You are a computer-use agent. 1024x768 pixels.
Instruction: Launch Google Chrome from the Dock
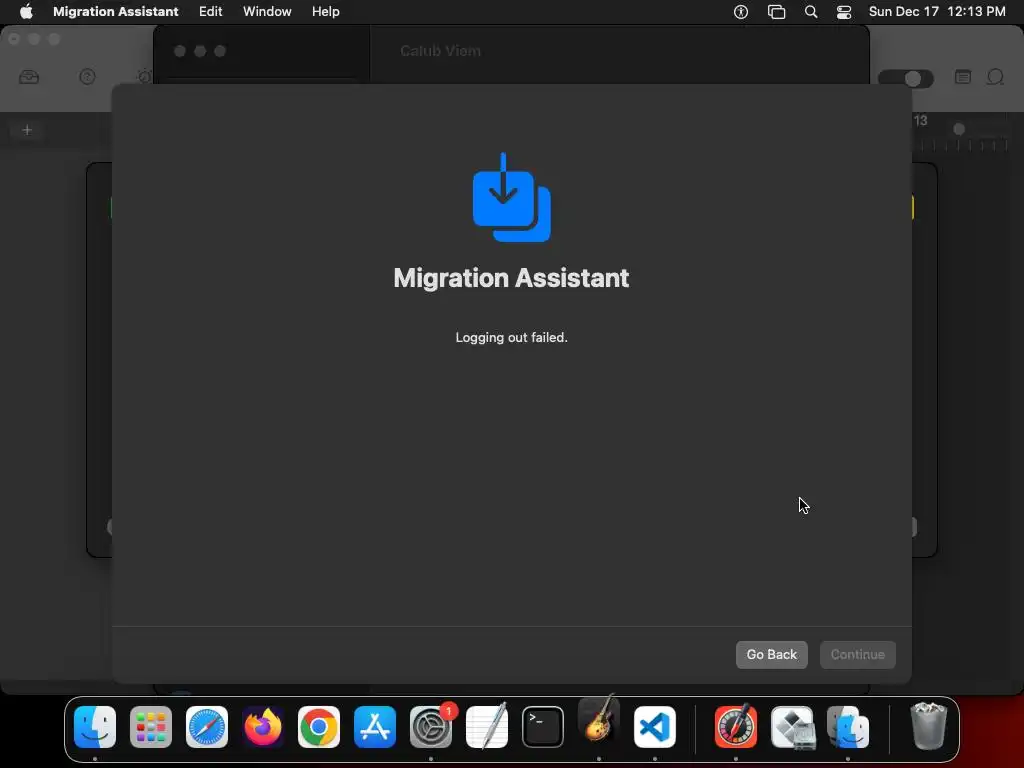coord(319,727)
